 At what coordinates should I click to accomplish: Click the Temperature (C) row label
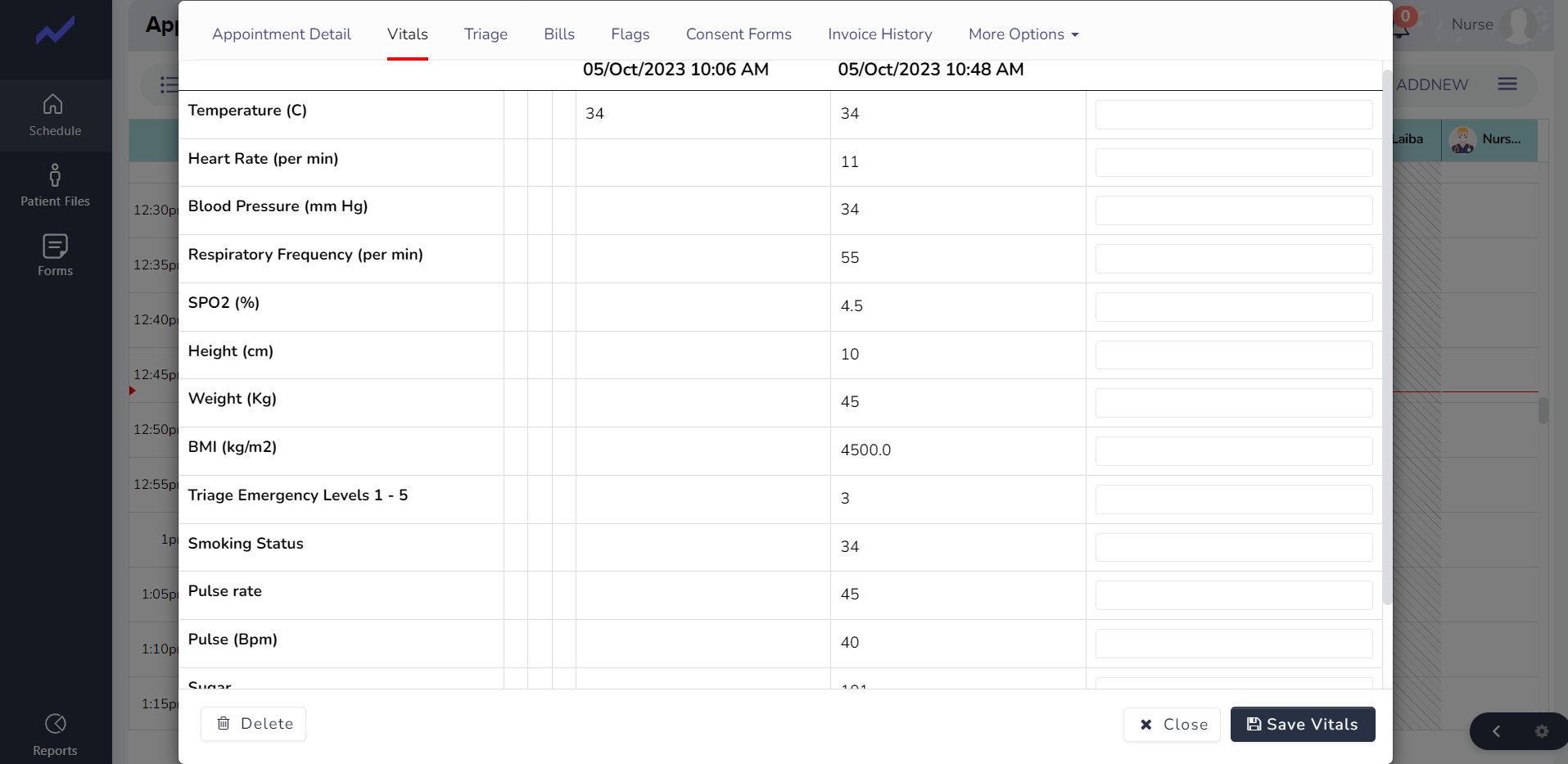point(247,111)
